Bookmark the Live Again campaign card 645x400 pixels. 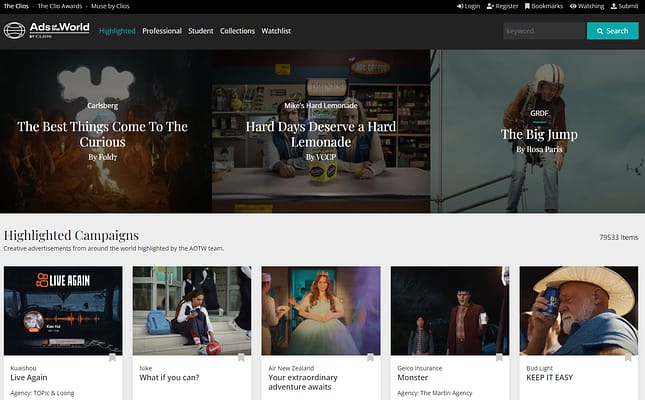pyautogui.click(x=112, y=358)
